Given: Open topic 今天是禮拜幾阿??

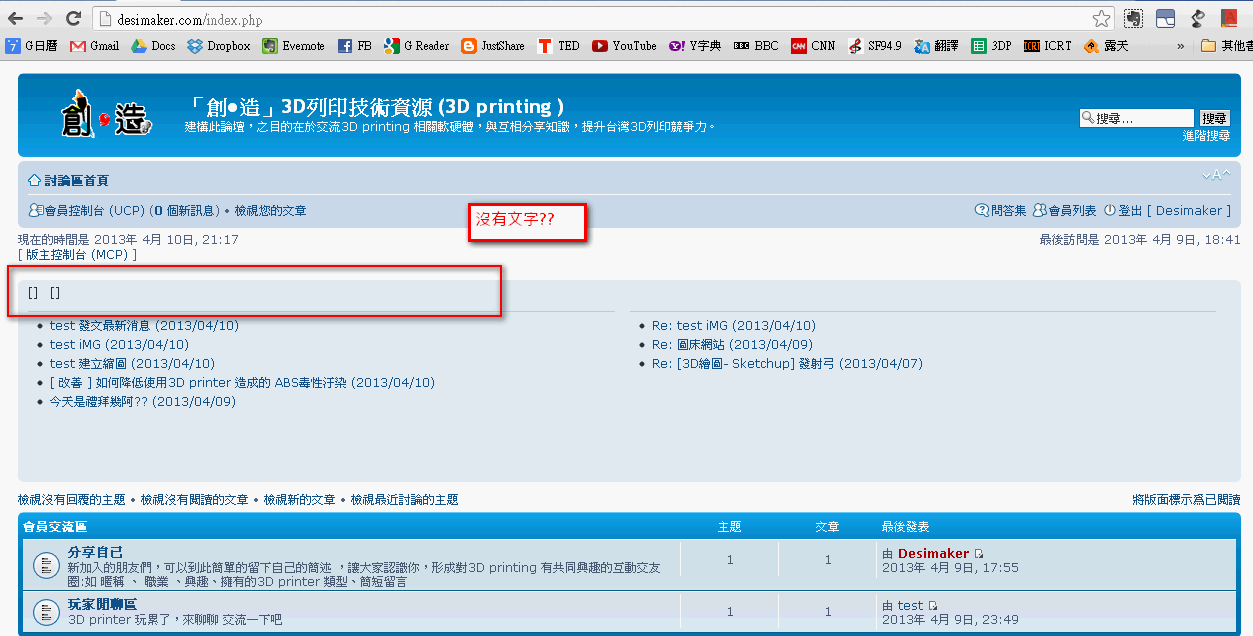Looking at the screenshot, I should coord(142,401).
